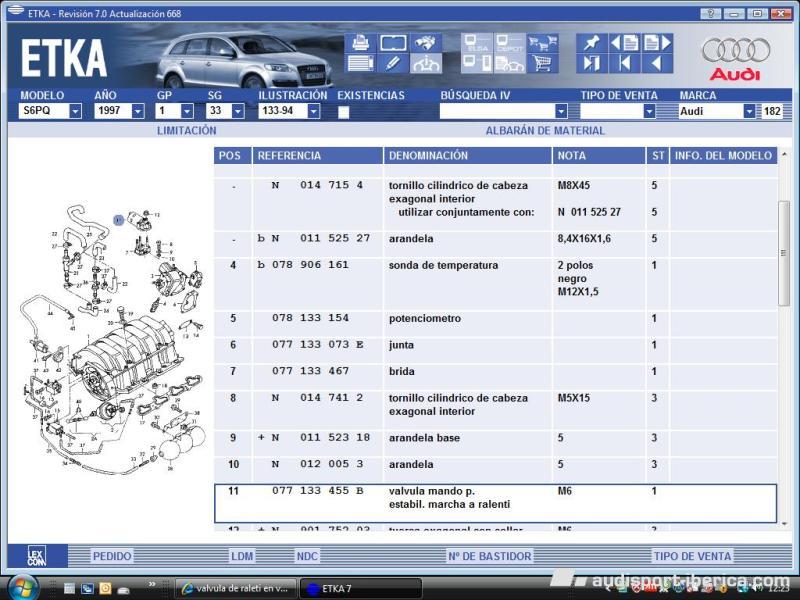
Task: Click the scroll-down arrow of parts list
Action: tap(784, 524)
